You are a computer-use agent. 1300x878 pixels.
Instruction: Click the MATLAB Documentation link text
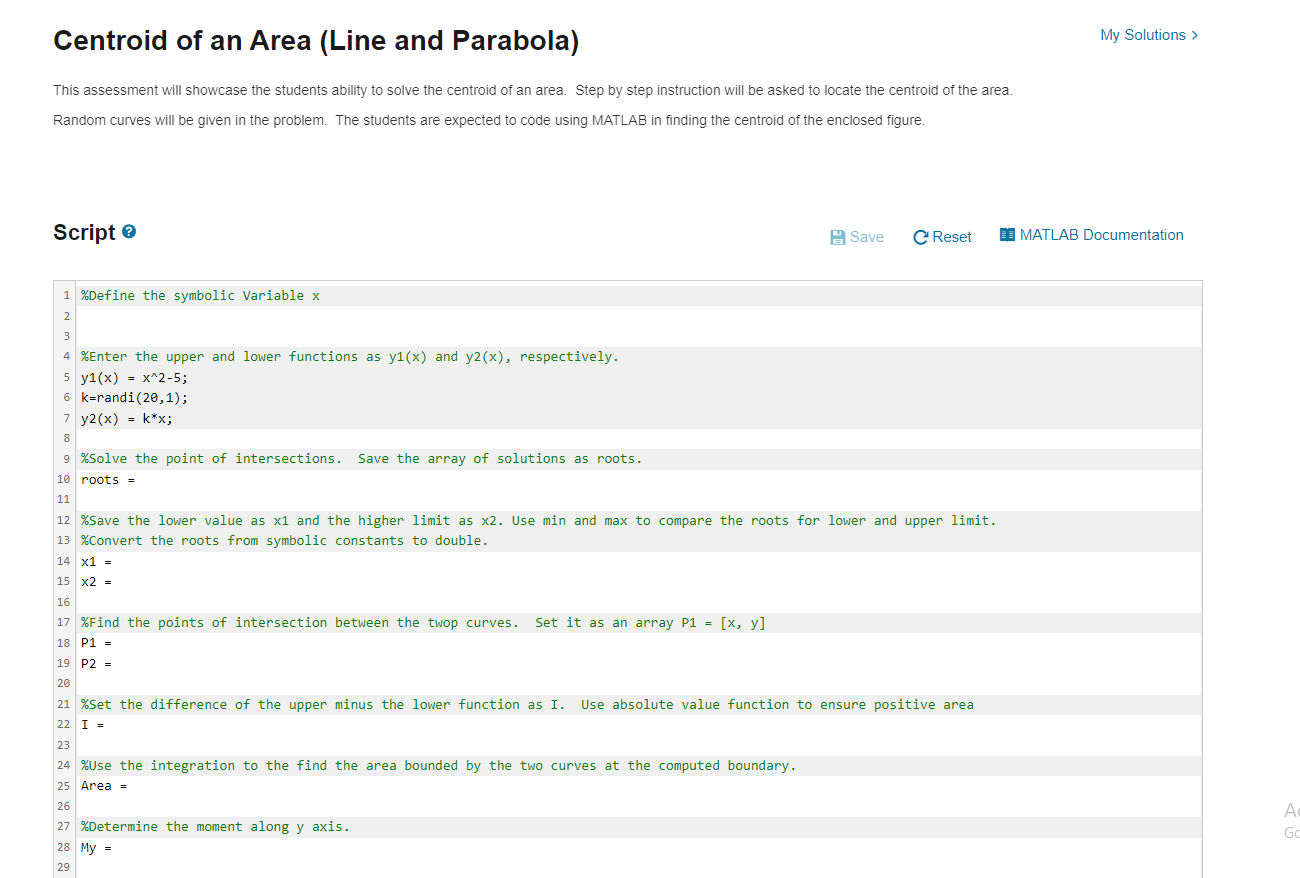click(1100, 235)
